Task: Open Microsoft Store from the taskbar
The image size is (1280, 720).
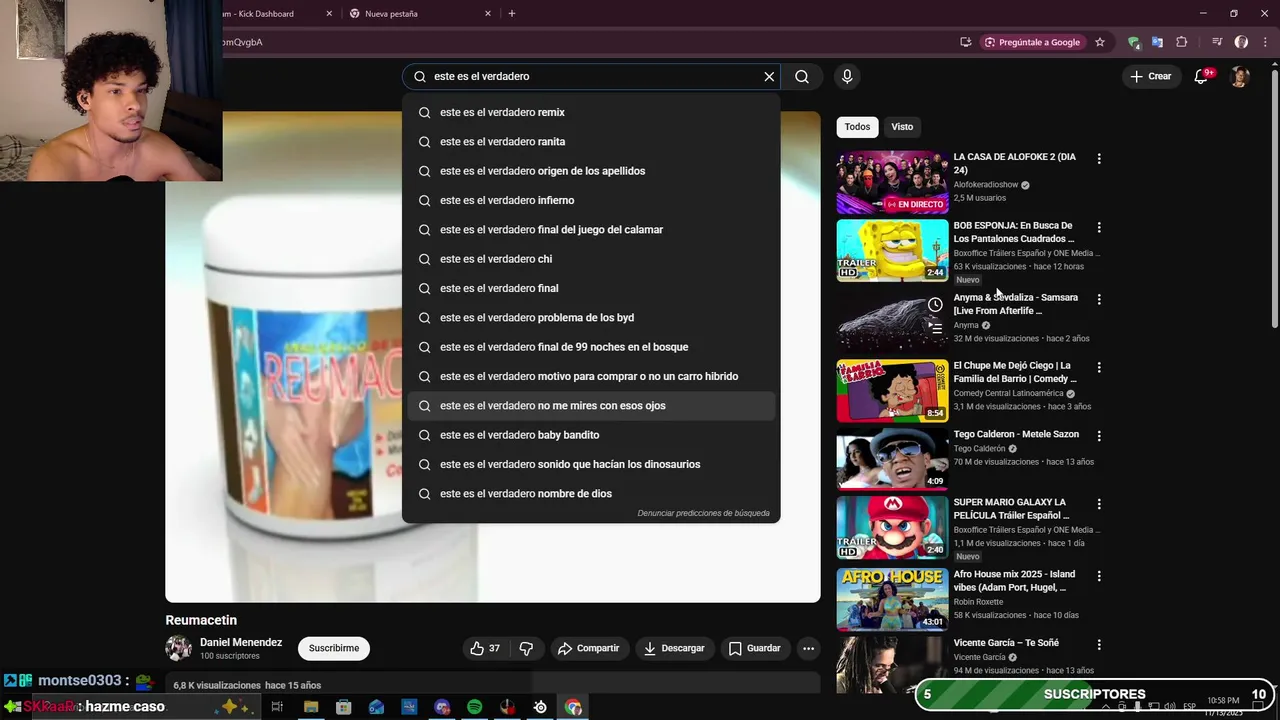Action: click(x=344, y=707)
